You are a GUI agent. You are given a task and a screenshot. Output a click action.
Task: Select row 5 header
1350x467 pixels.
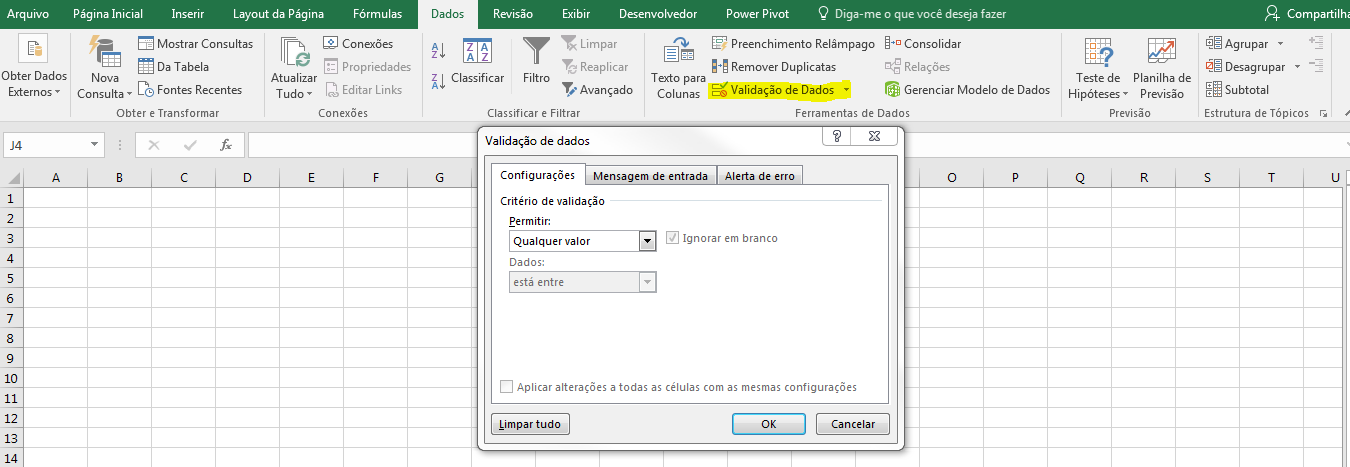[x=11, y=278]
